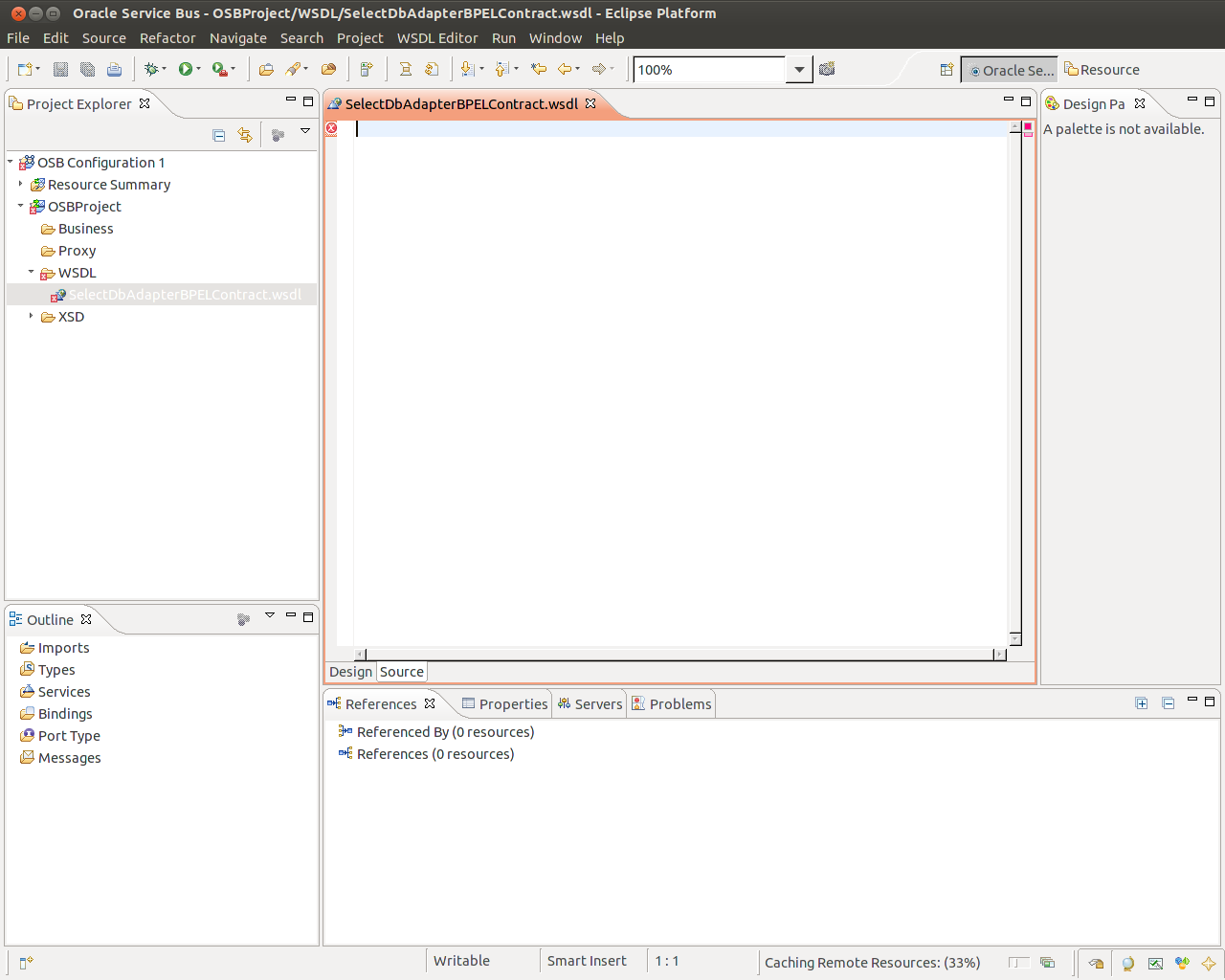Collapse OSB Configuration 1 node

[x=10, y=162]
